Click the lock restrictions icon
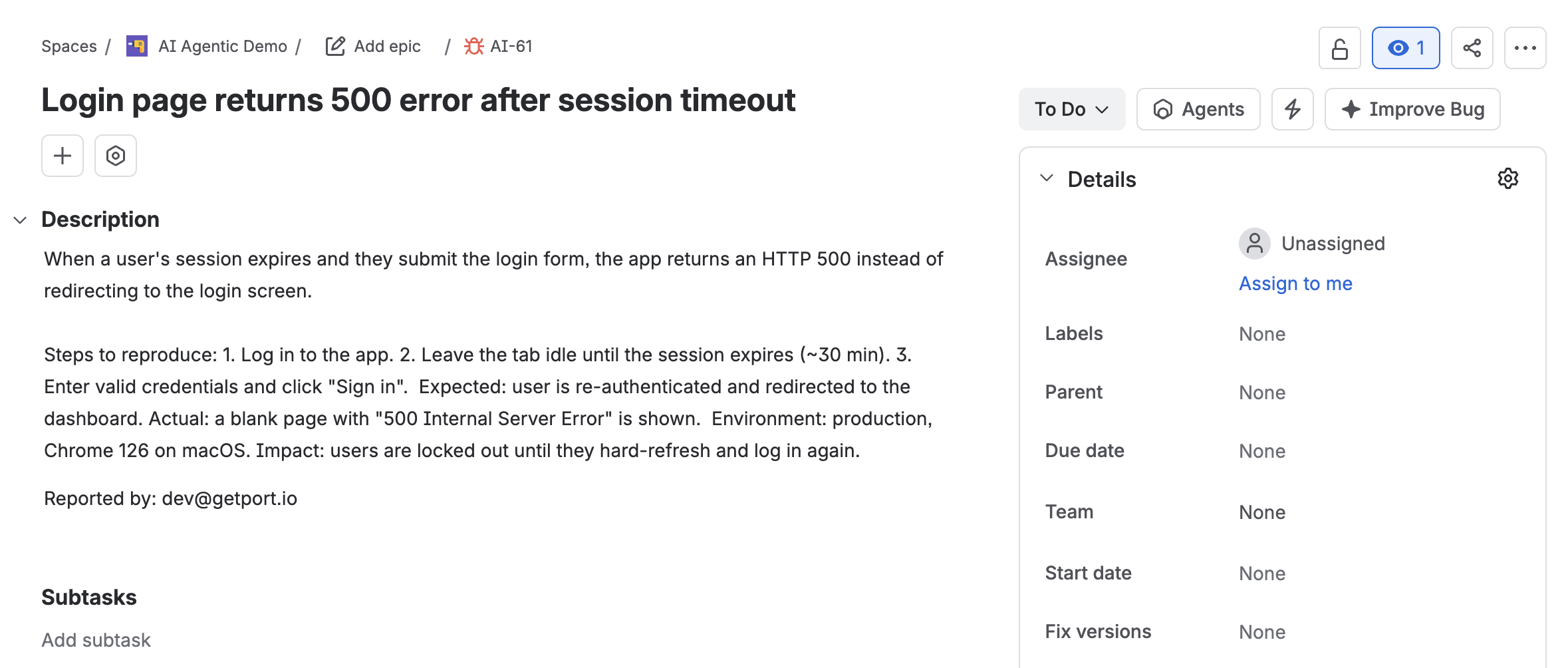Image resolution: width=1568 pixels, height=668 pixels. coord(1339,48)
